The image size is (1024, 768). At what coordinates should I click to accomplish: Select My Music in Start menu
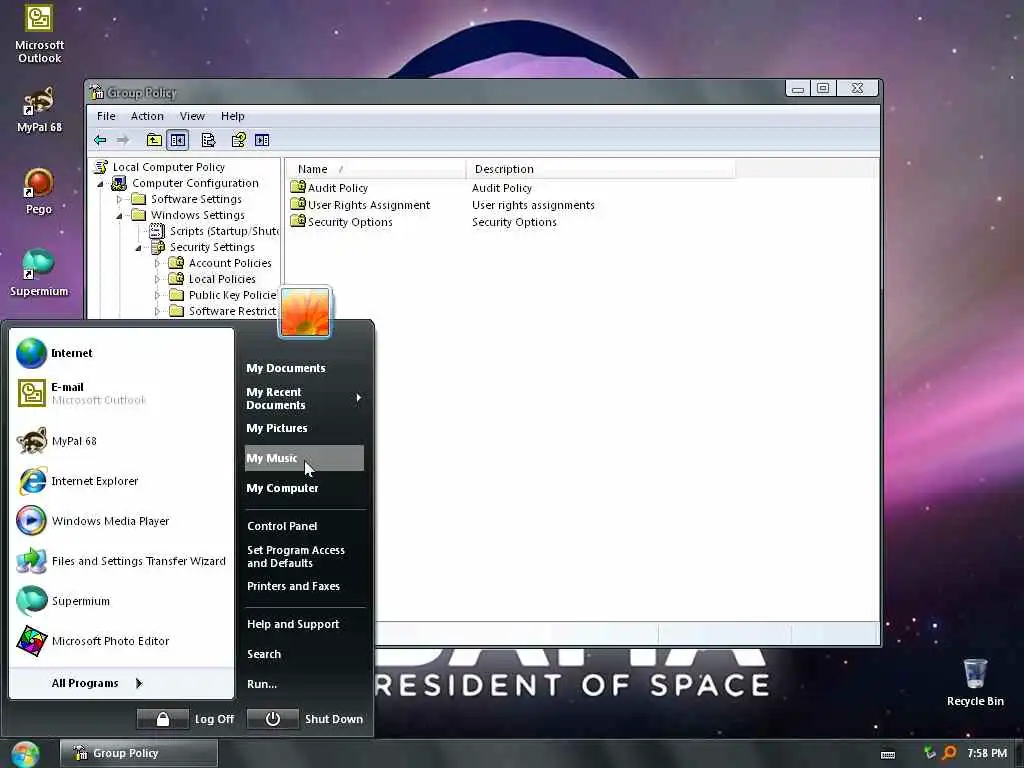click(x=304, y=458)
